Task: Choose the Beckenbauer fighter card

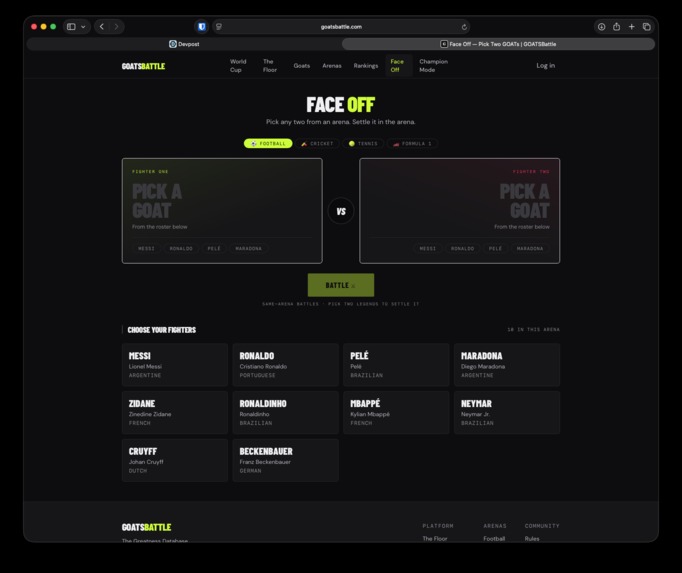Action: click(x=286, y=460)
